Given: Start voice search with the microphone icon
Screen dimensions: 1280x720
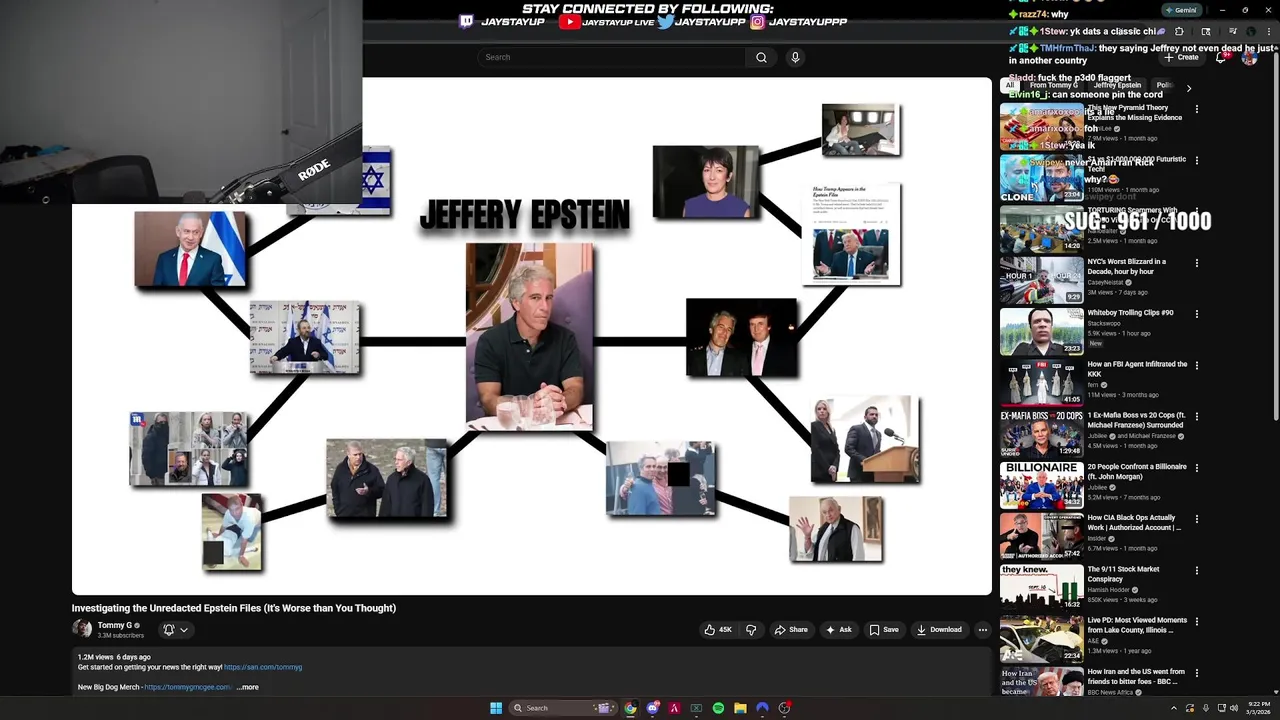Looking at the screenshot, I should tap(795, 57).
